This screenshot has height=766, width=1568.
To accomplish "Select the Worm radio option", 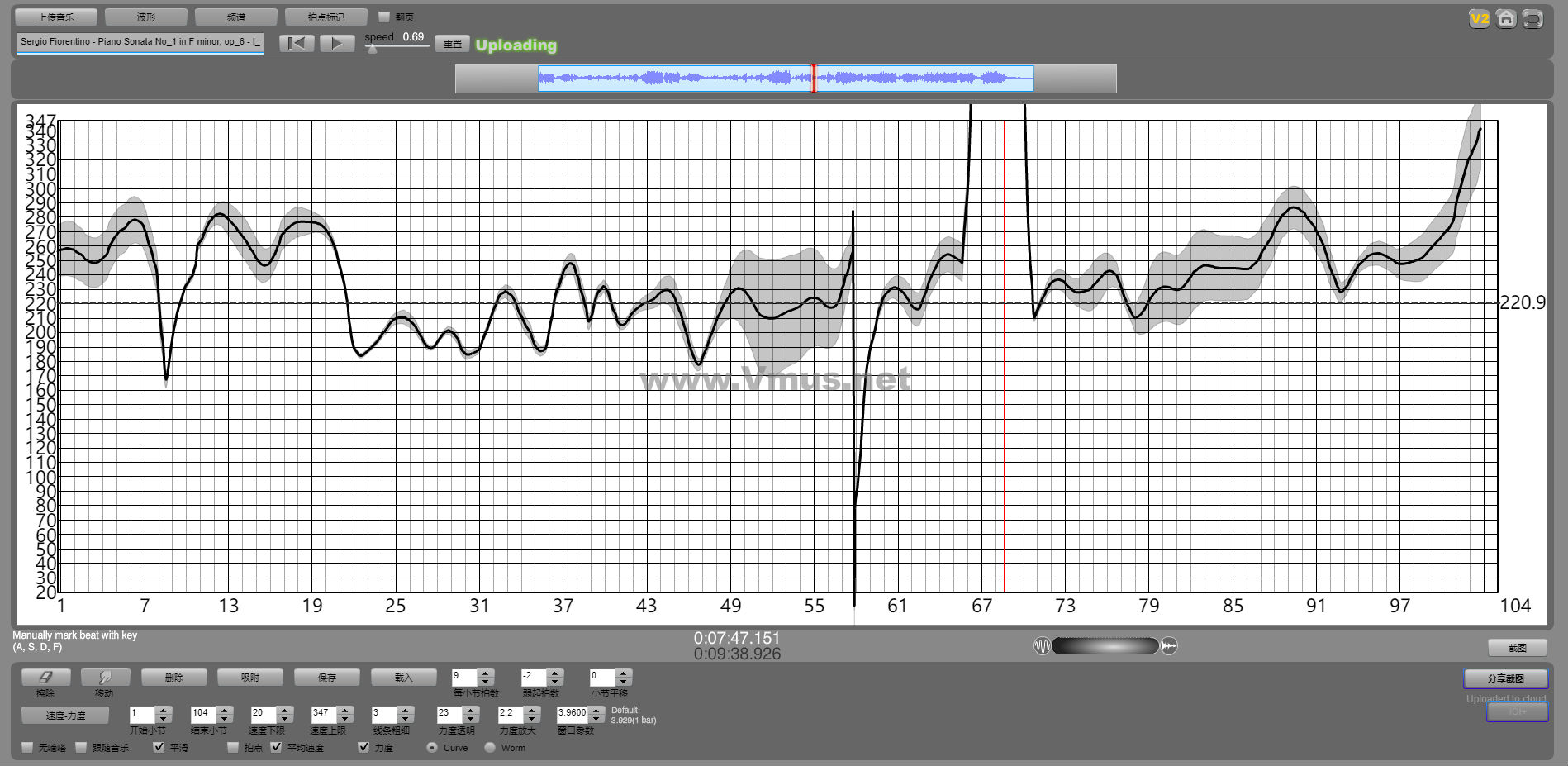I will pyautogui.click(x=490, y=747).
